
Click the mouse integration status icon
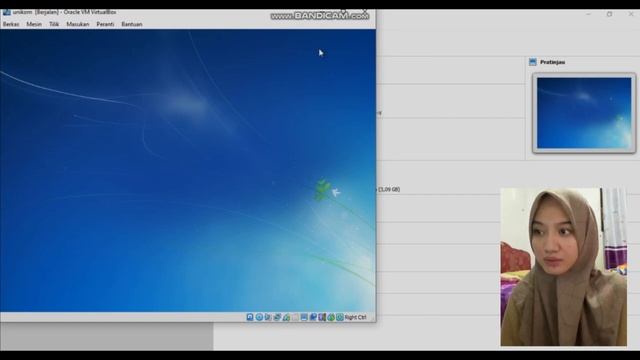[x=331, y=317]
